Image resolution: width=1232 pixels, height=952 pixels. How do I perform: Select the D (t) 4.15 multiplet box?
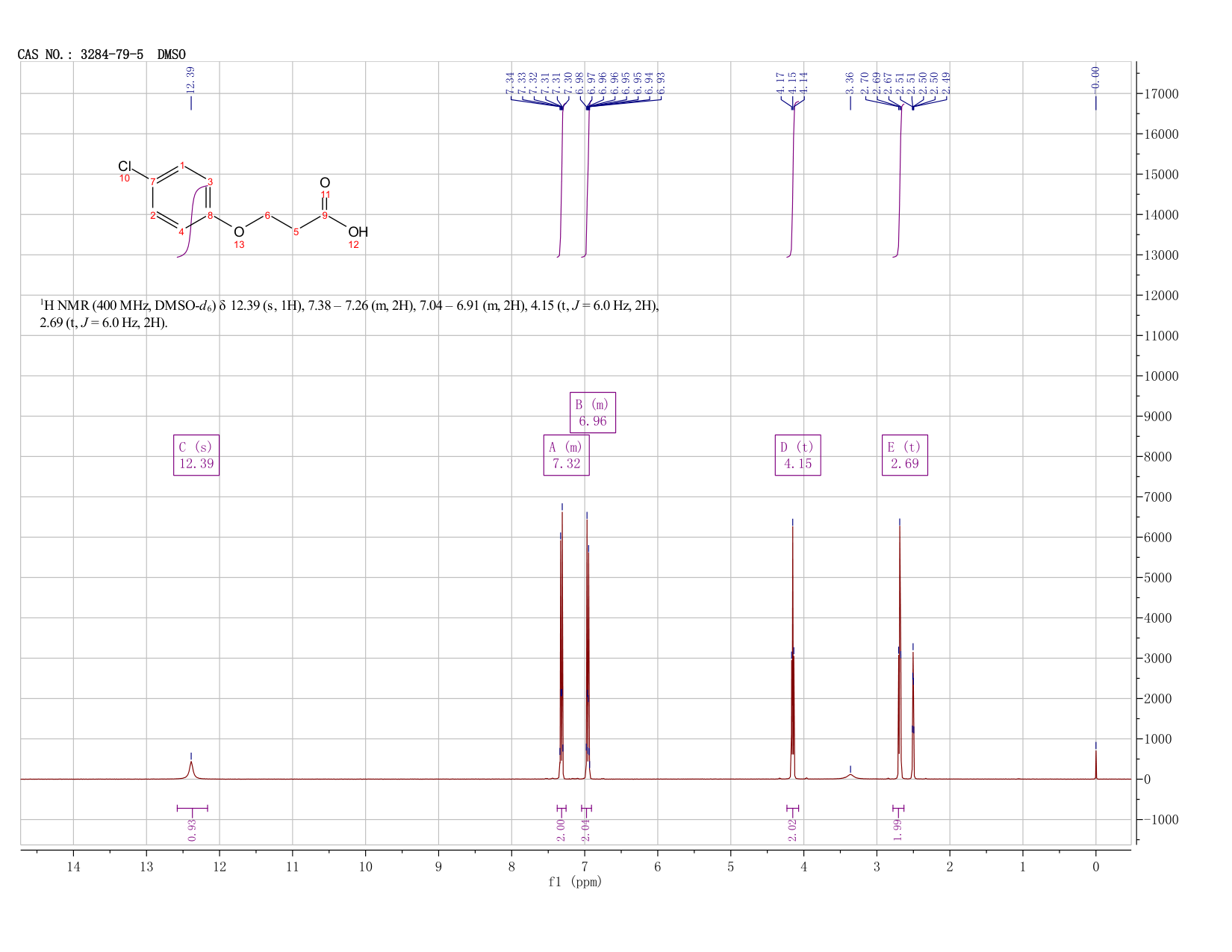pos(798,455)
